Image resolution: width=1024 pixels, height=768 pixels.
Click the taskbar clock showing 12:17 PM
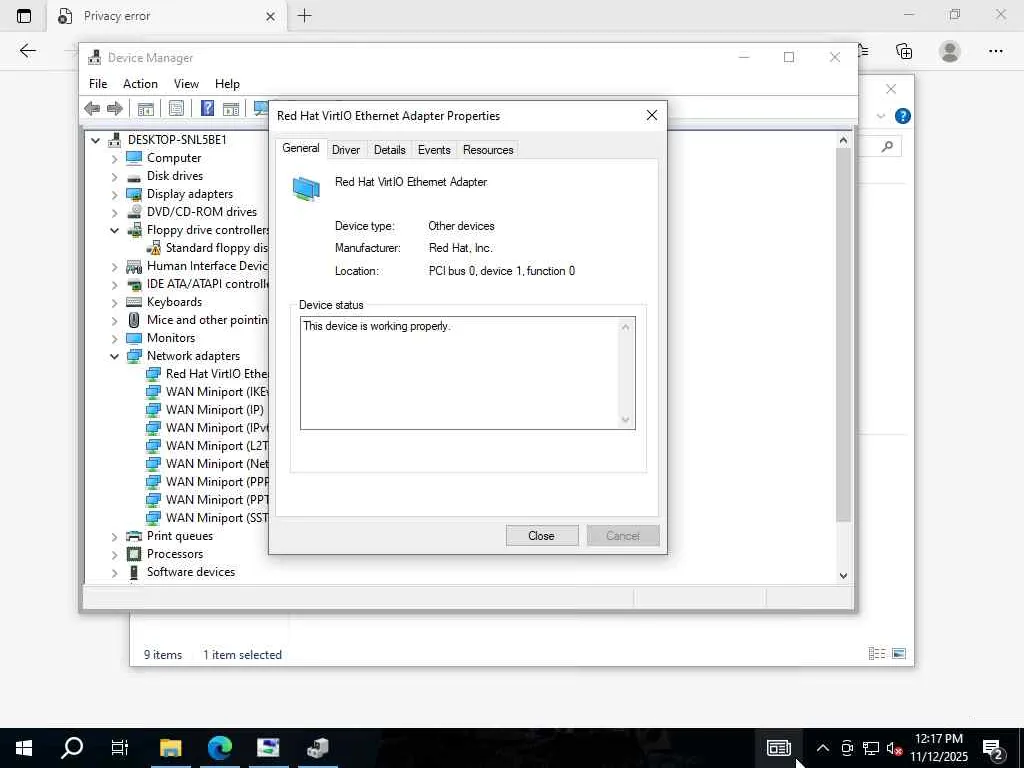tap(938, 748)
